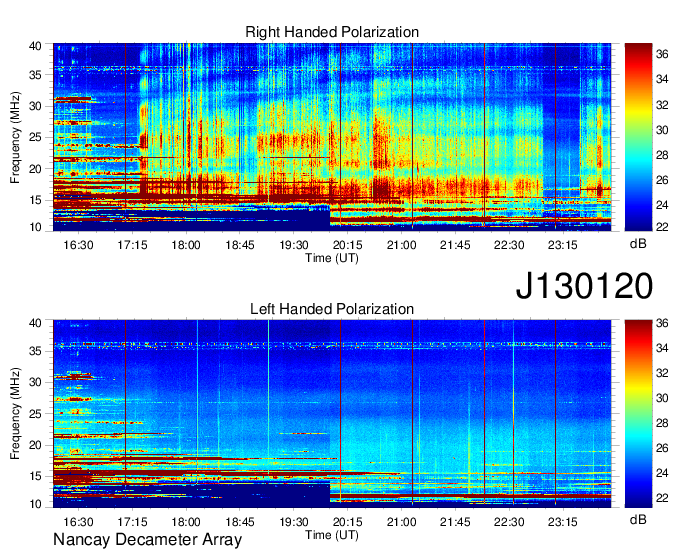The height and width of the screenshot is (552, 680).
Task: Click 36 dB tick on Right Handed color bar
Action: click(662, 54)
